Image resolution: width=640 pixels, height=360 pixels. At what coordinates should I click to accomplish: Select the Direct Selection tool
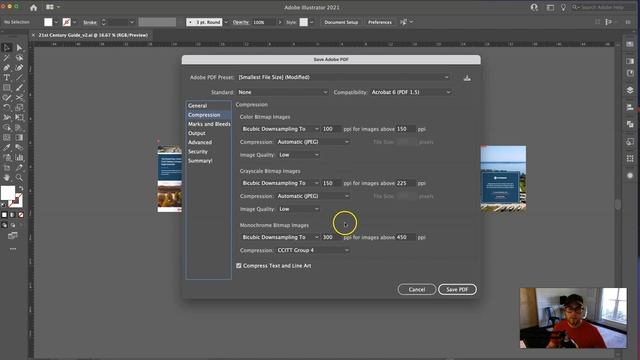19,48
